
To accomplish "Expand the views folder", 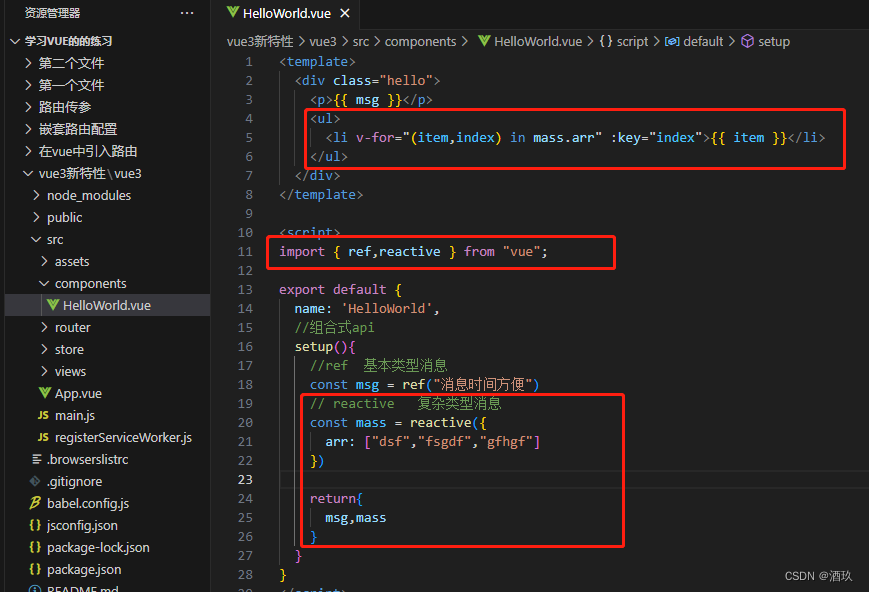I will coord(44,371).
